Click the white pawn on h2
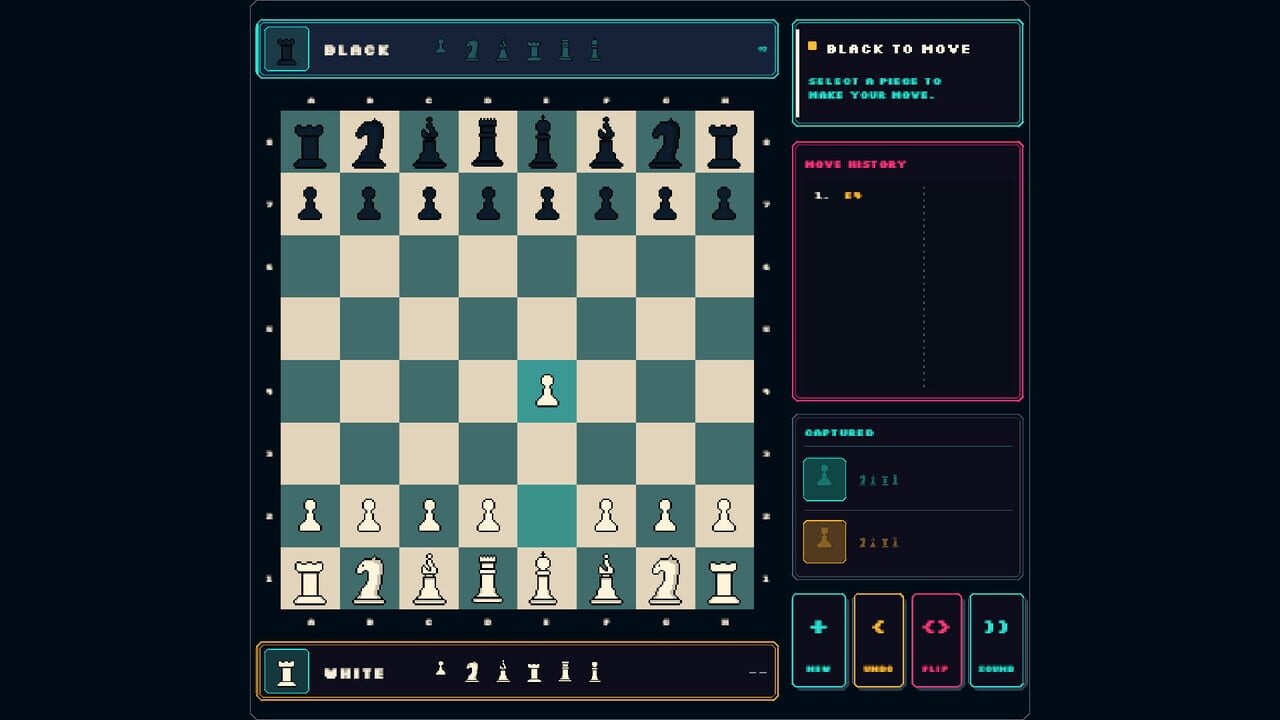 724,516
